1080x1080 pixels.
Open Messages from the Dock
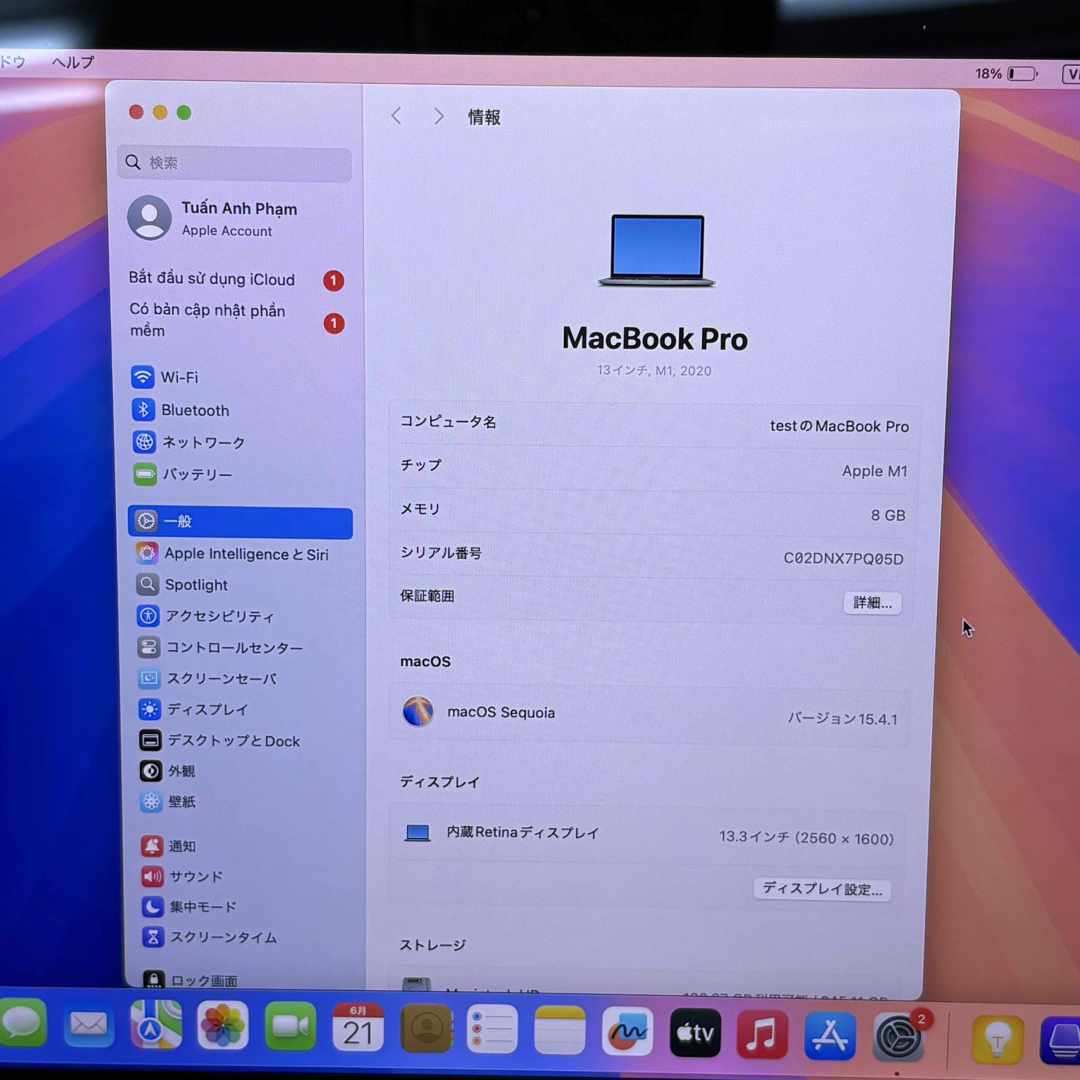click(23, 1023)
